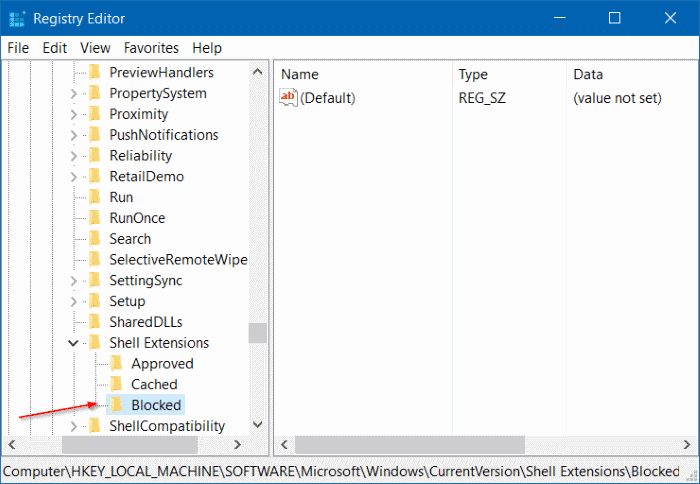
Task: Click the ab string icon of Default value
Action: 288,97
